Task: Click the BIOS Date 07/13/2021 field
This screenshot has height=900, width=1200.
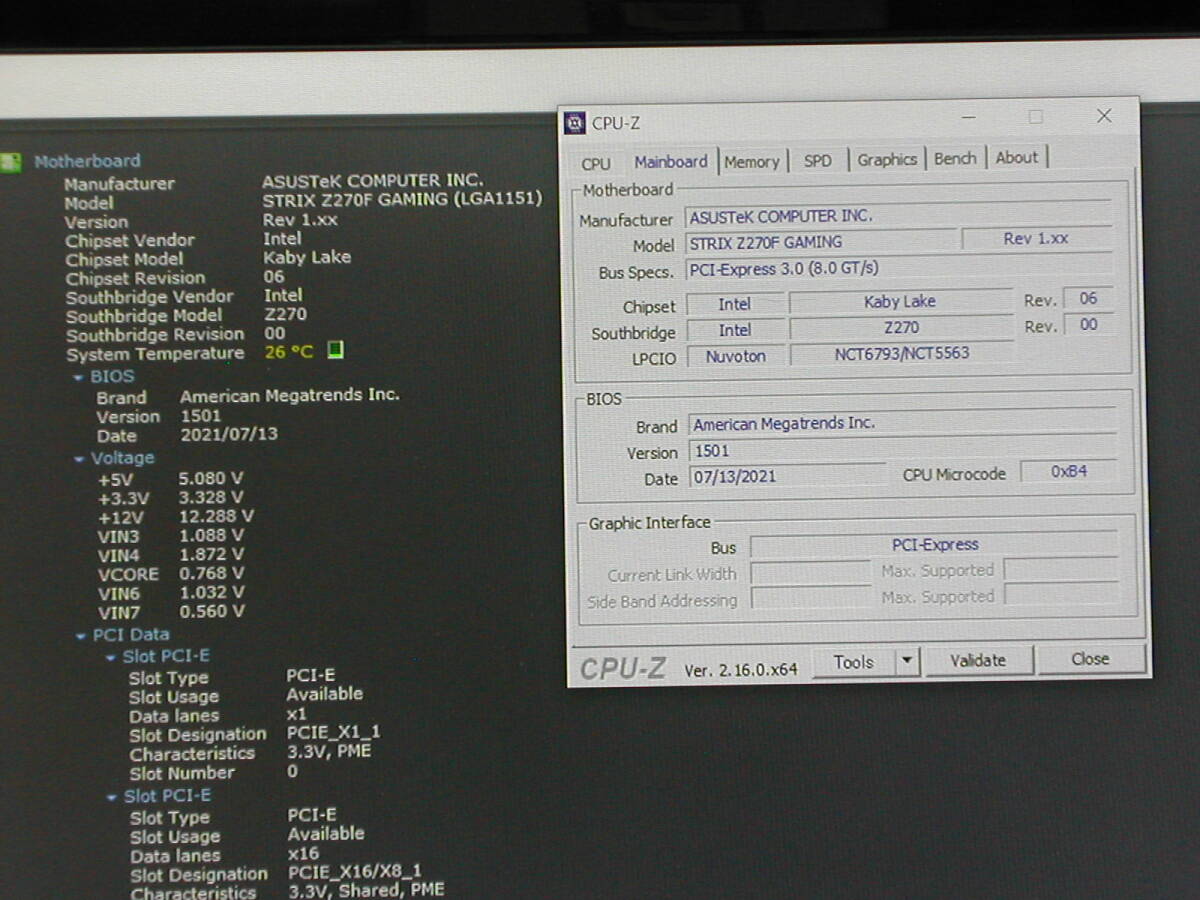Action: [x=787, y=477]
